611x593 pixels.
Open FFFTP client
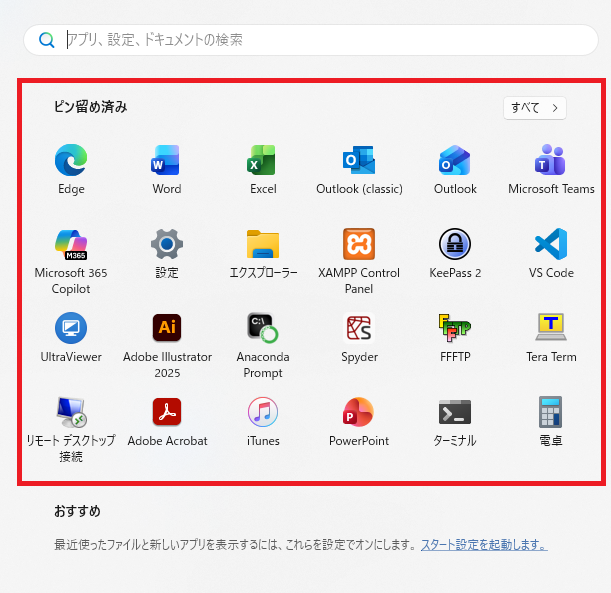point(455,328)
